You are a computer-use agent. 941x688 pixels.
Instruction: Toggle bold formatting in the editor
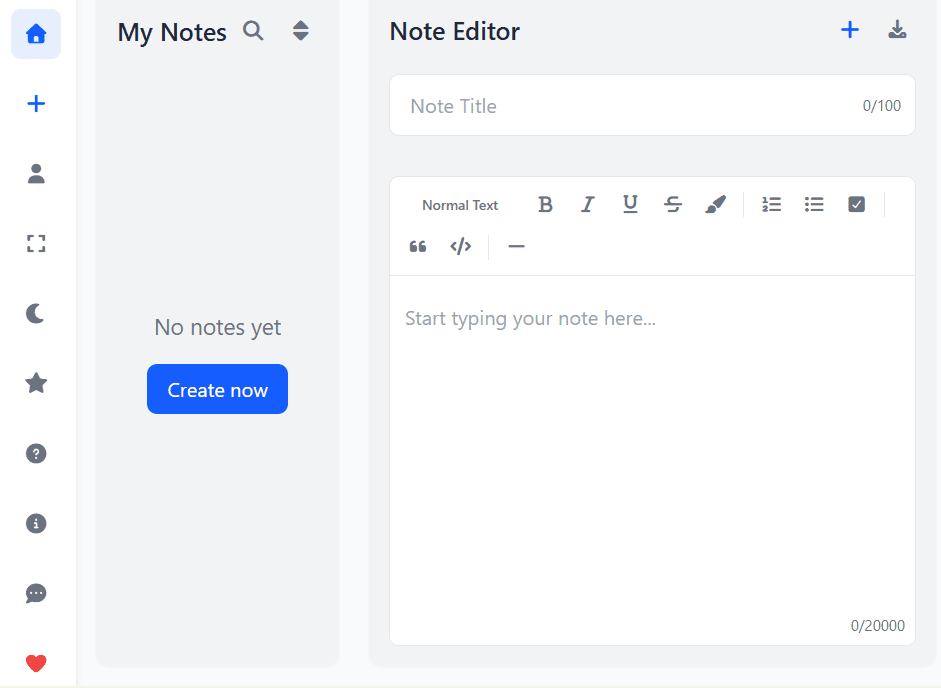pyautogui.click(x=545, y=204)
